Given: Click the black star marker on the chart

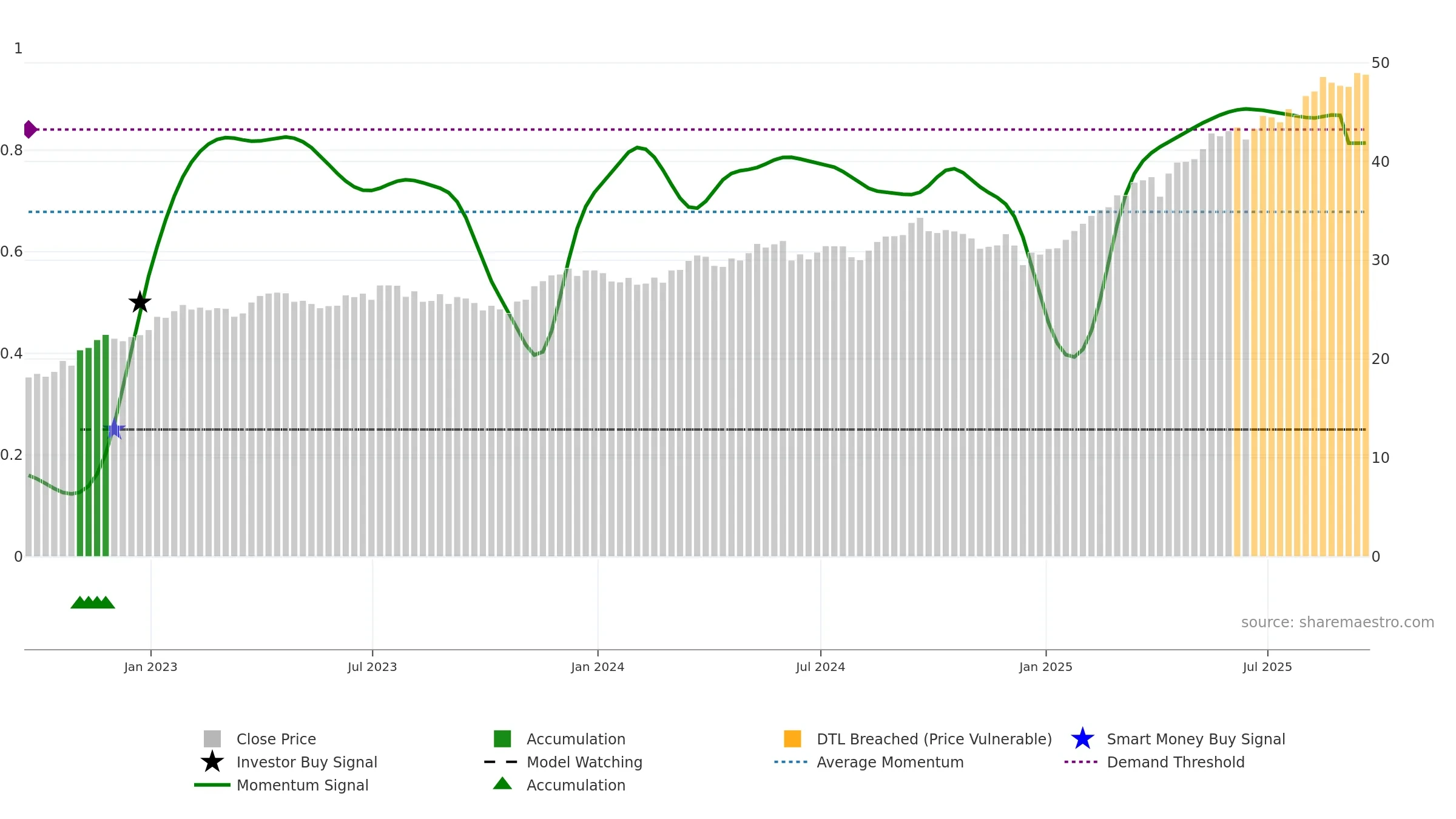Looking at the screenshot, I should coord(140,302).
